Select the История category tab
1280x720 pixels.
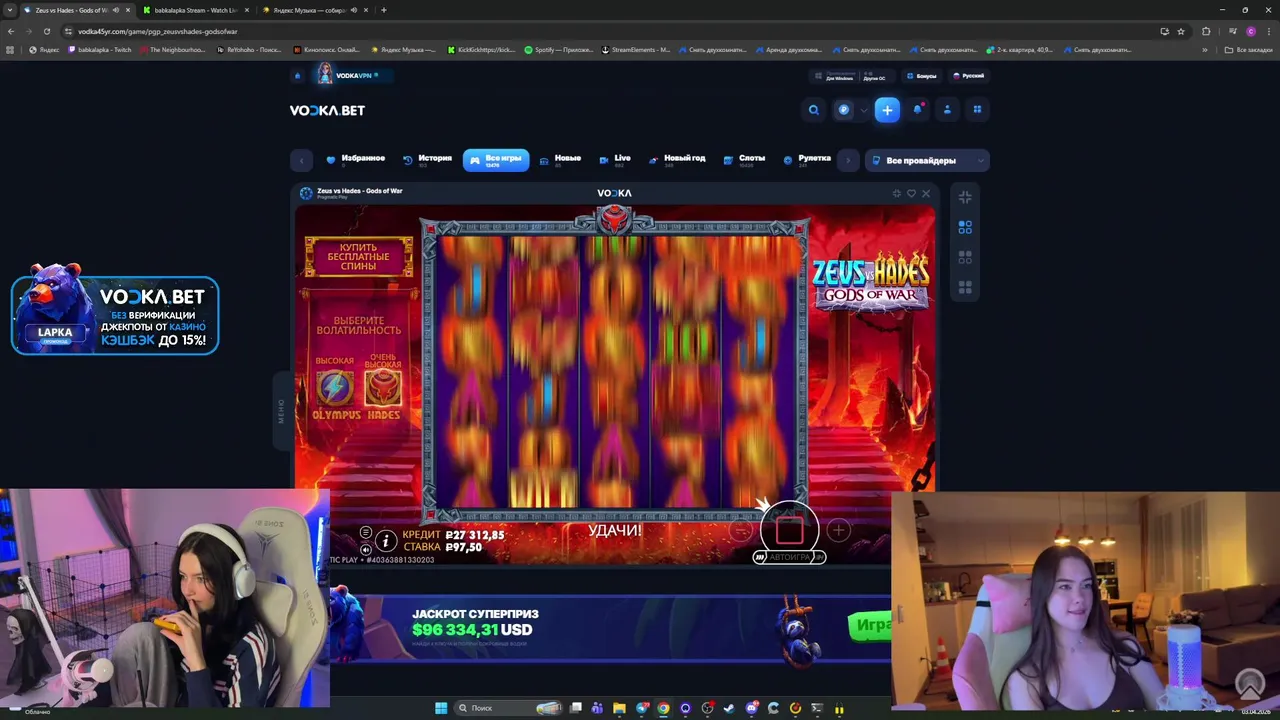pos(428,159)
